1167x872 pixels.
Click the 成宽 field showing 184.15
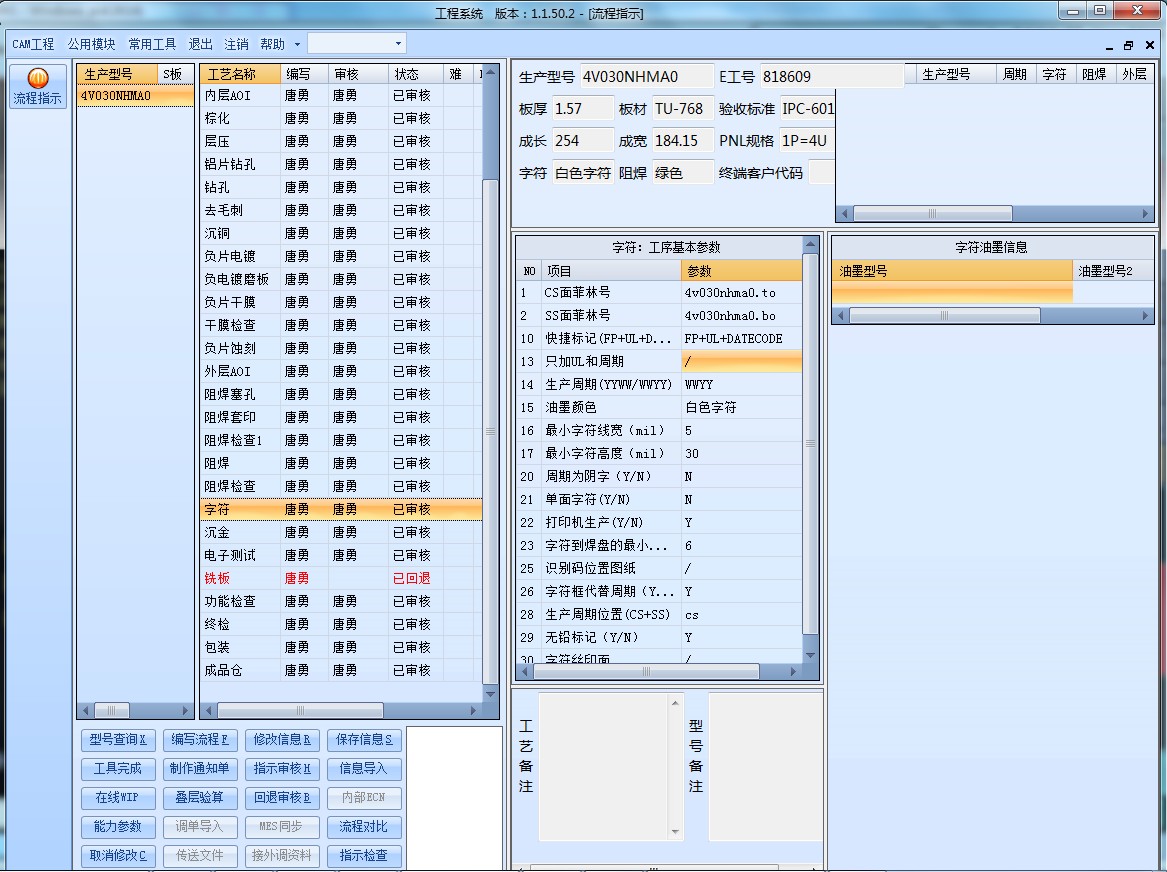point(682,141)
